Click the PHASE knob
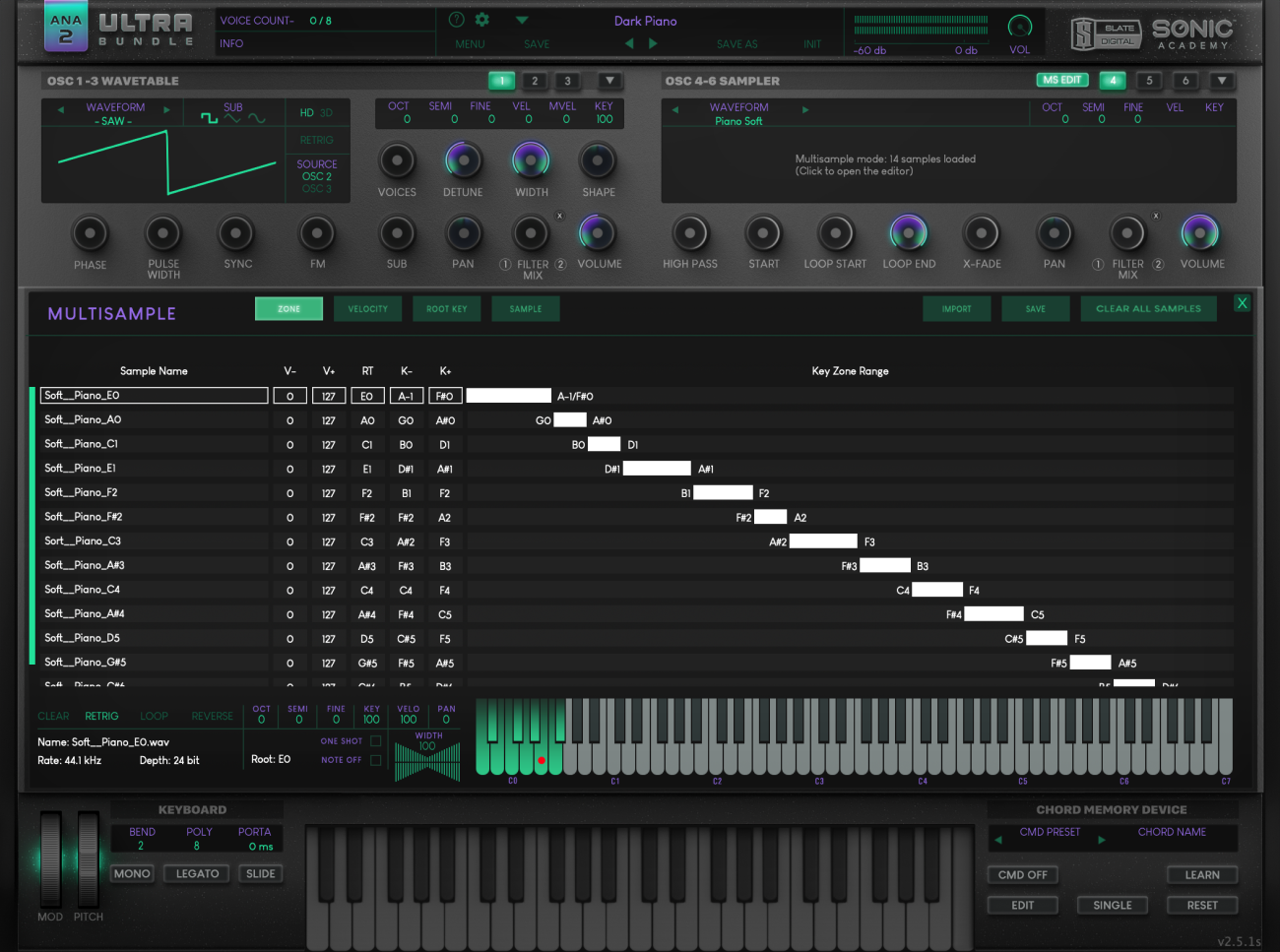Screen dimensions: 1280x952 [90, 233]
